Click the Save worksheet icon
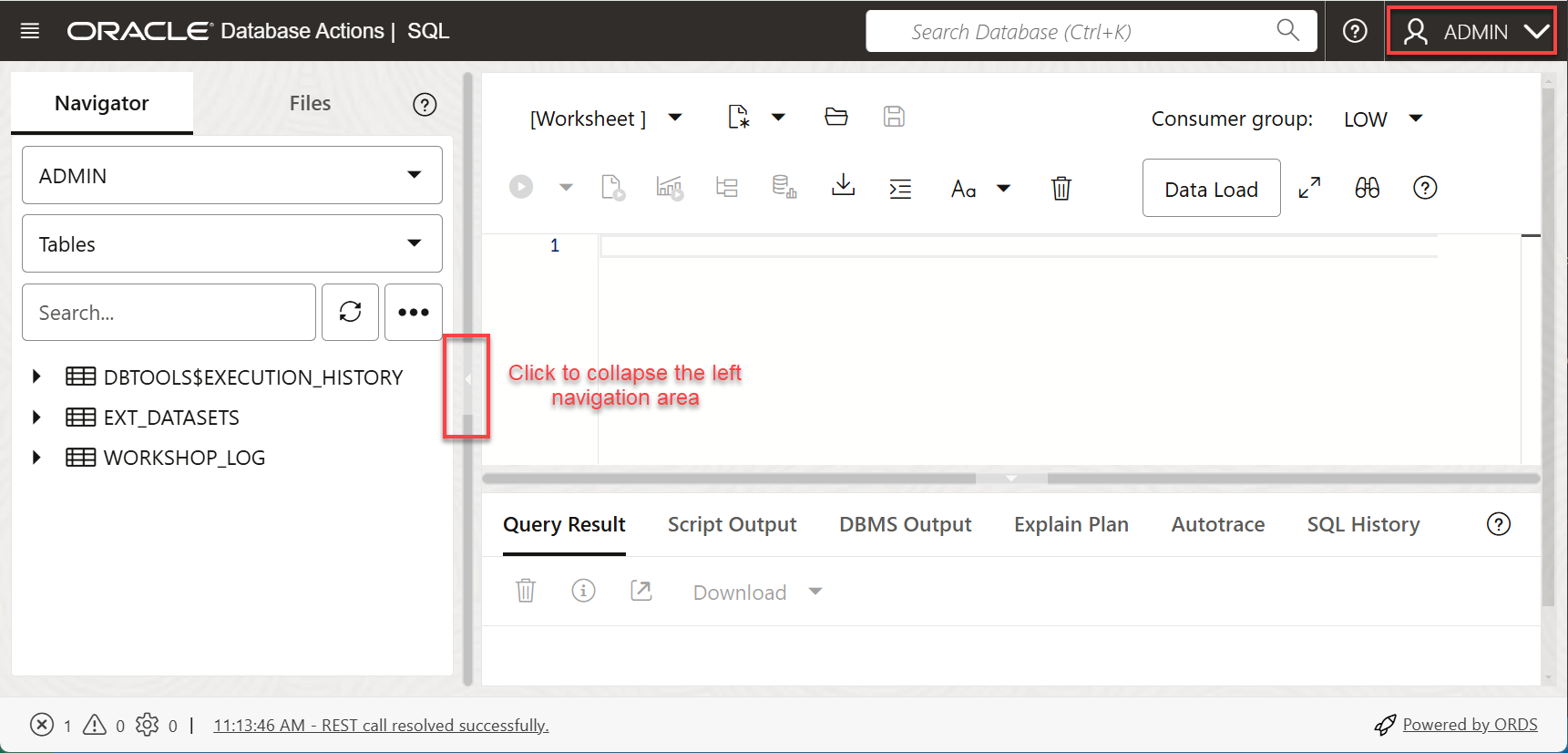Screen dimensions: 1568x753 pyautogui.click(x=894, y=117)
